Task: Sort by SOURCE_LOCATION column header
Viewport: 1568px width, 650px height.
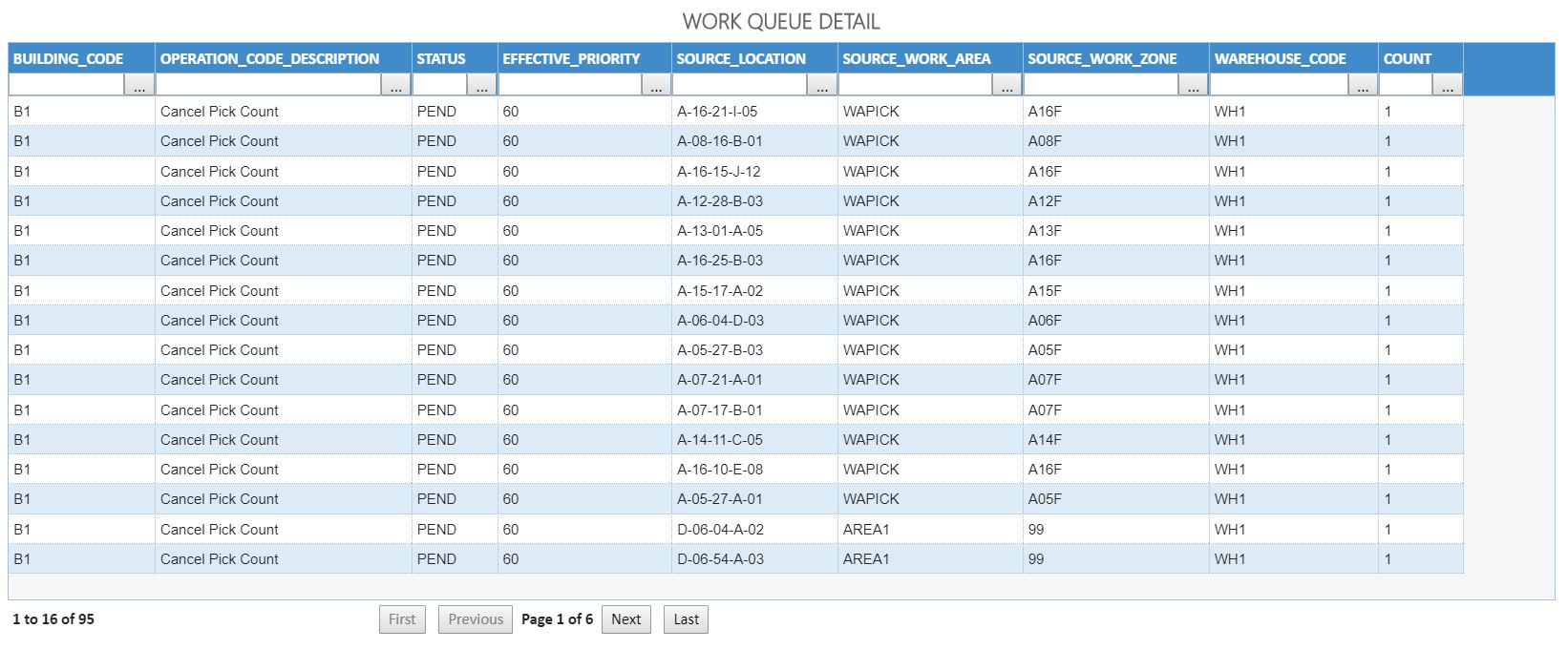Action: [x=741, y=59]
